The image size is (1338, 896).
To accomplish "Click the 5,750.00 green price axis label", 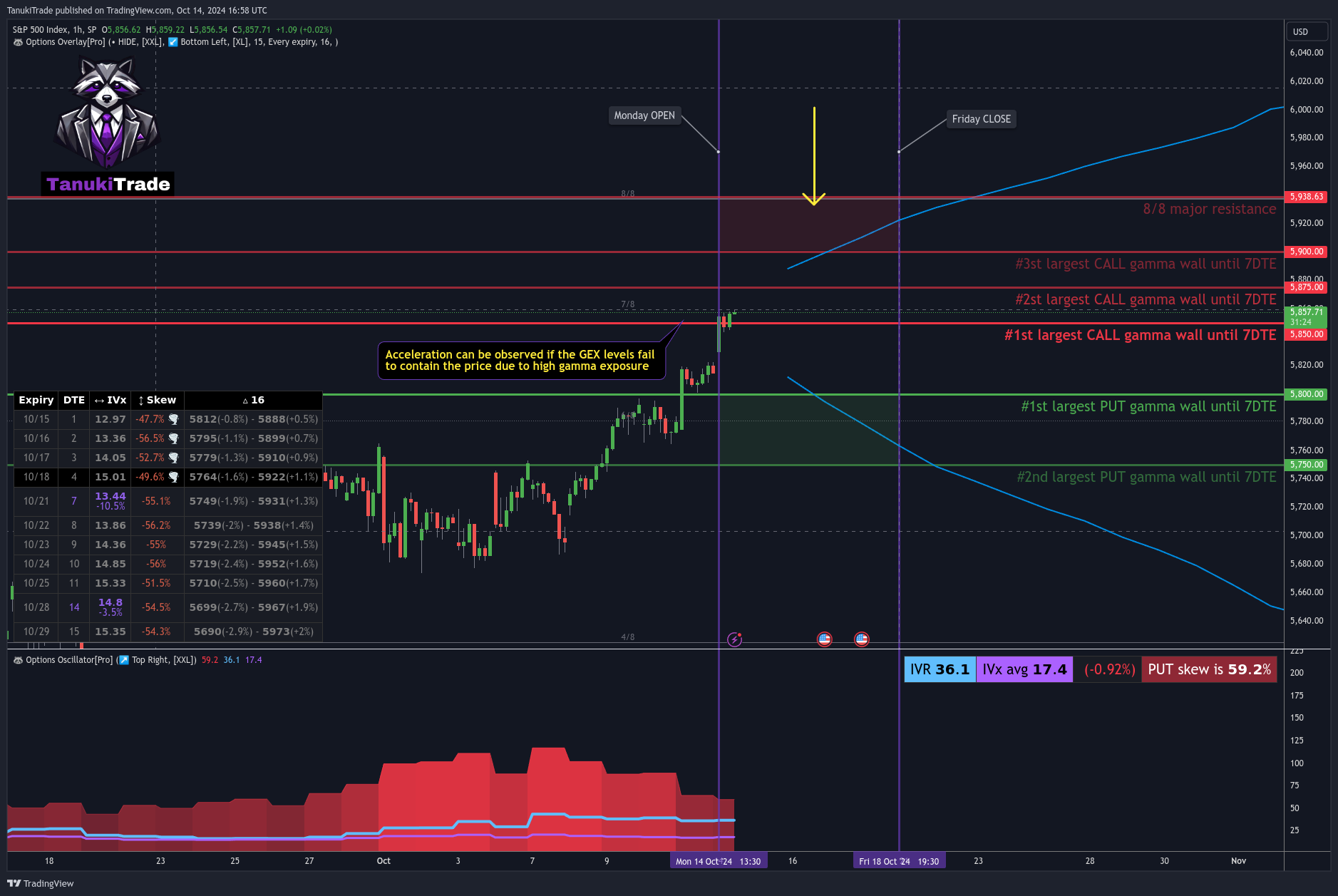I will pos(1306,465).
